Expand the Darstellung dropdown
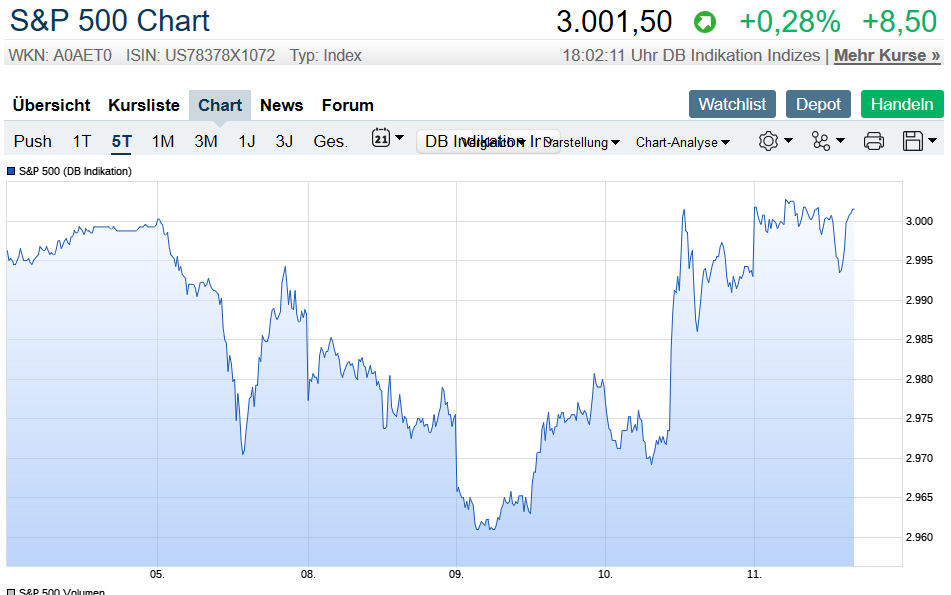The height and width of the screenshot is (595, 951). [581, 143]
